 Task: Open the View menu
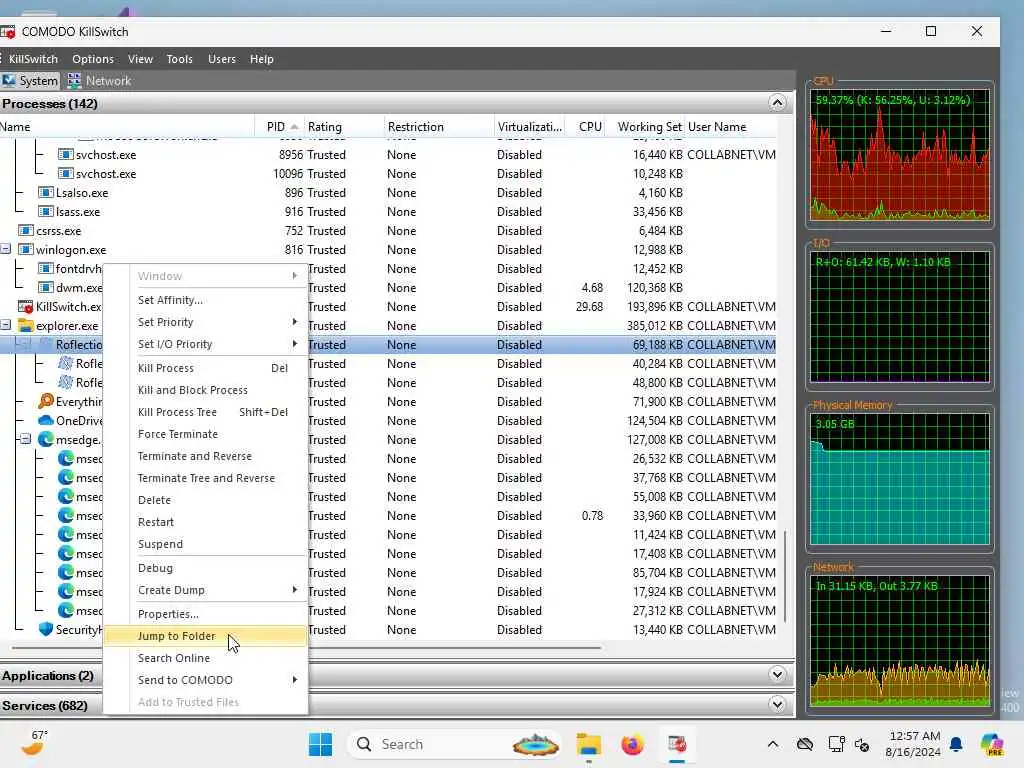click(140, 59)
